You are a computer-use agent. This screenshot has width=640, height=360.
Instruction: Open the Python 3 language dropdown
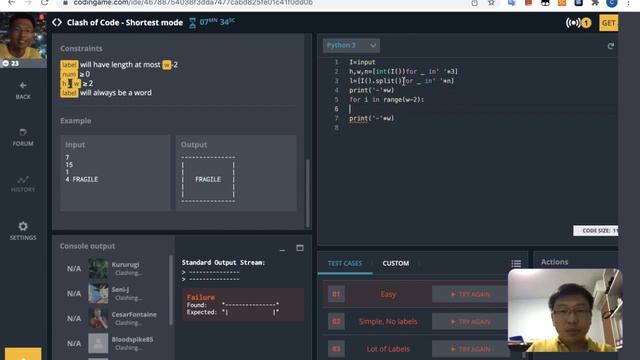click(351, 45)
